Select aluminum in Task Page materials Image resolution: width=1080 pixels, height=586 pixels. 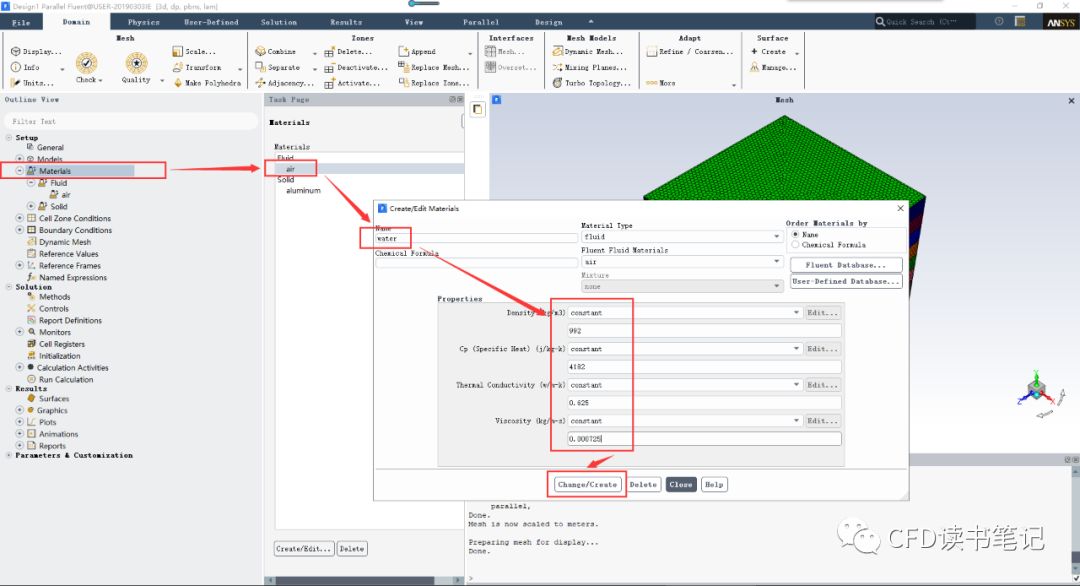coord(303,191)
